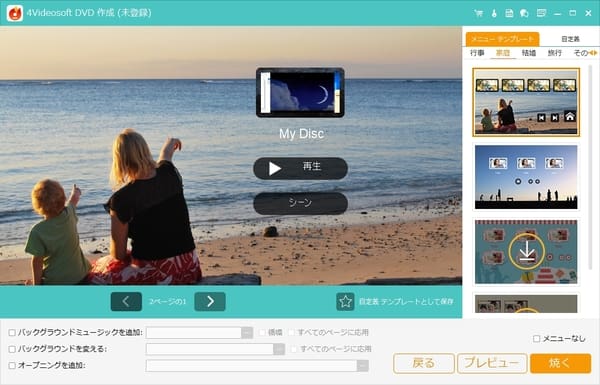This screenshot has height=385, width=600.
Task: Select the sunset silhouette template thumbnail
Action: tap(526, 177)
